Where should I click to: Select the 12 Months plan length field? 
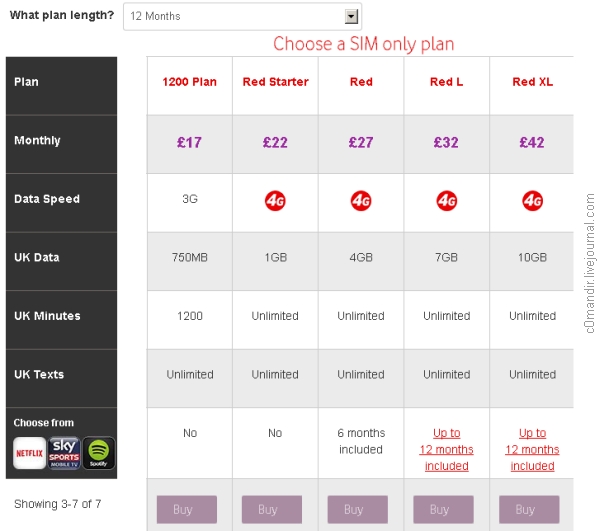click(x=242, y=16)
